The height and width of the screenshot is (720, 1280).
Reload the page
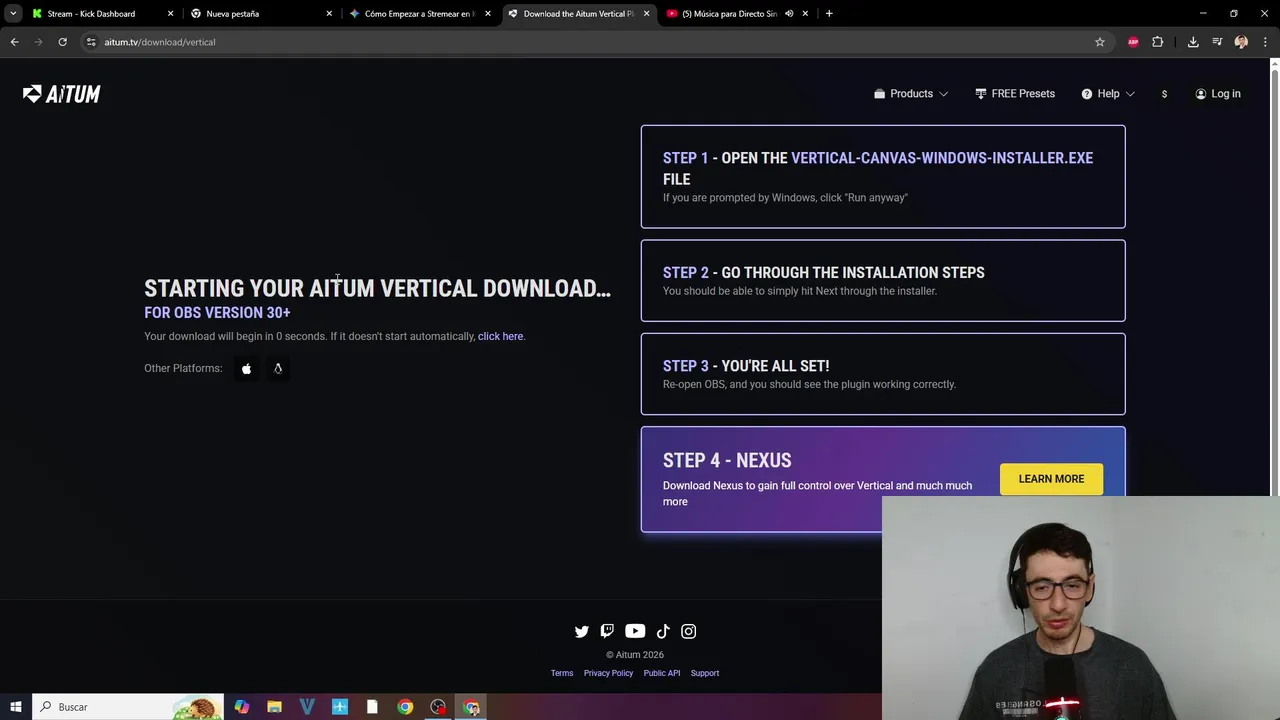tap(62, 42)
